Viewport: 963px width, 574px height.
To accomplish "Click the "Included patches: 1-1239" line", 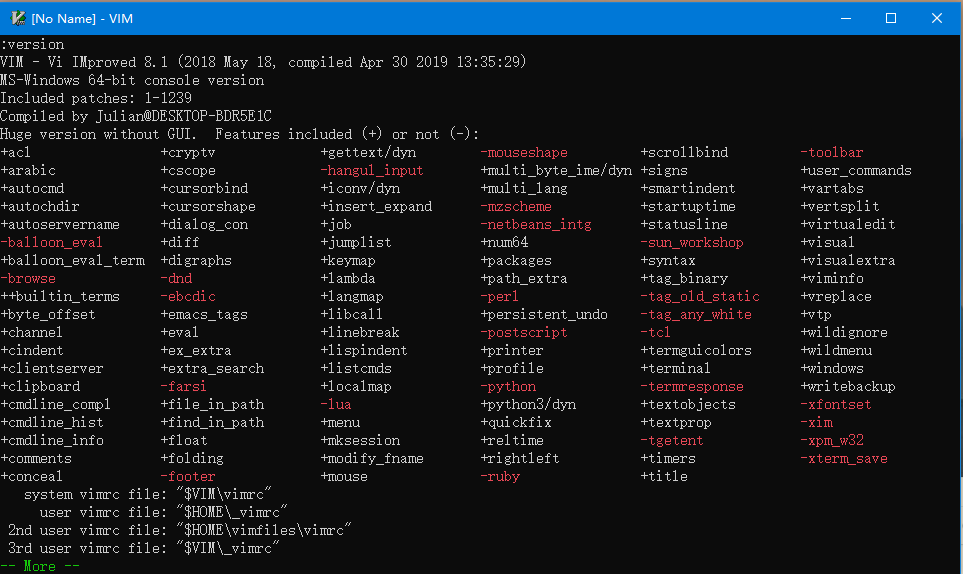I will click(96, 98).
